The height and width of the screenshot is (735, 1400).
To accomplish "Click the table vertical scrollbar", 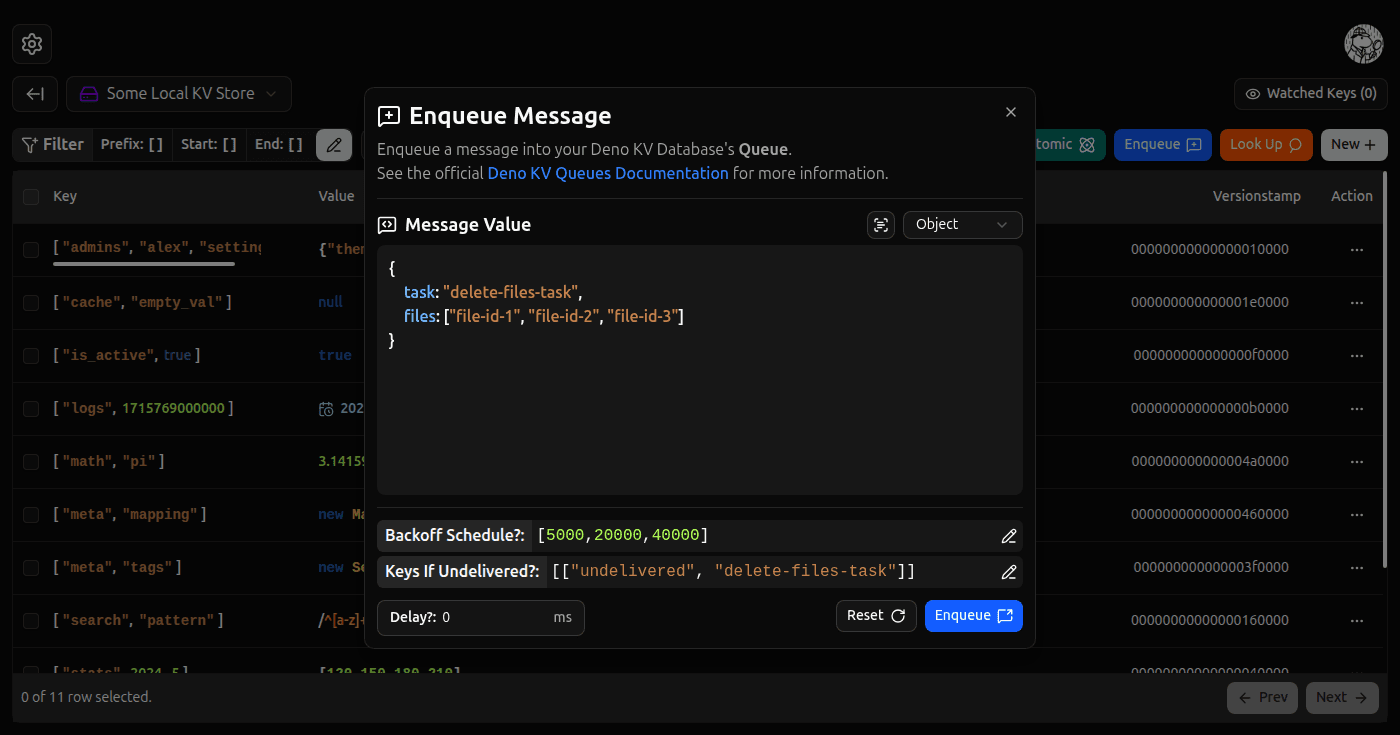I will pyautogui.click(x=1385, y=370).
